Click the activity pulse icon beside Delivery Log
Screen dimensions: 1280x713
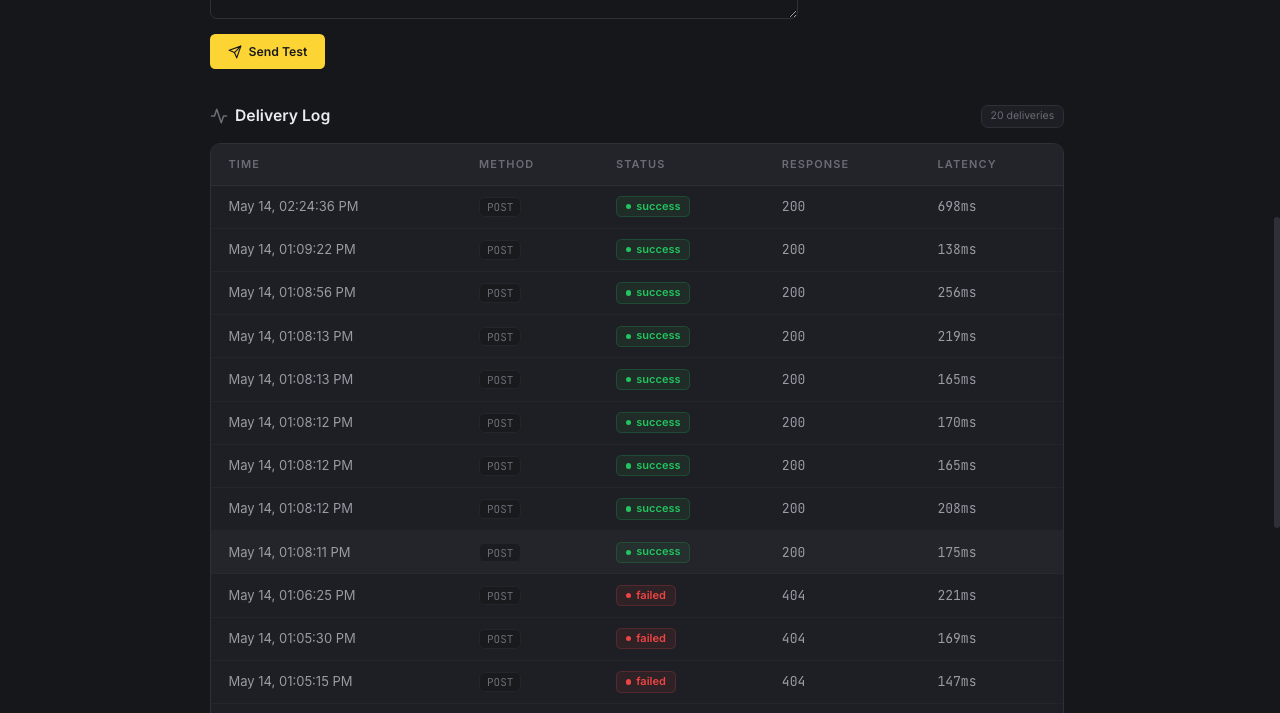tap(219, 116)
